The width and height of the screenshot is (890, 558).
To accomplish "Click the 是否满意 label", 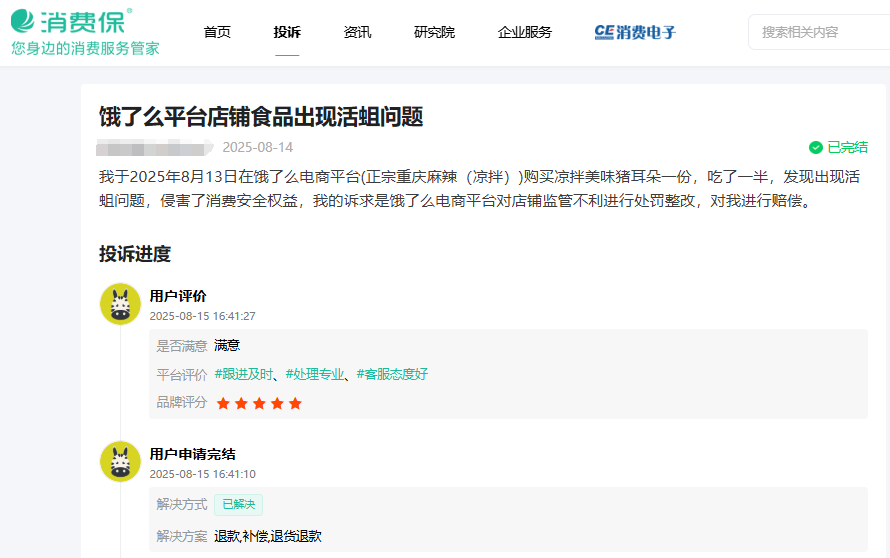I will click(182, 346).
